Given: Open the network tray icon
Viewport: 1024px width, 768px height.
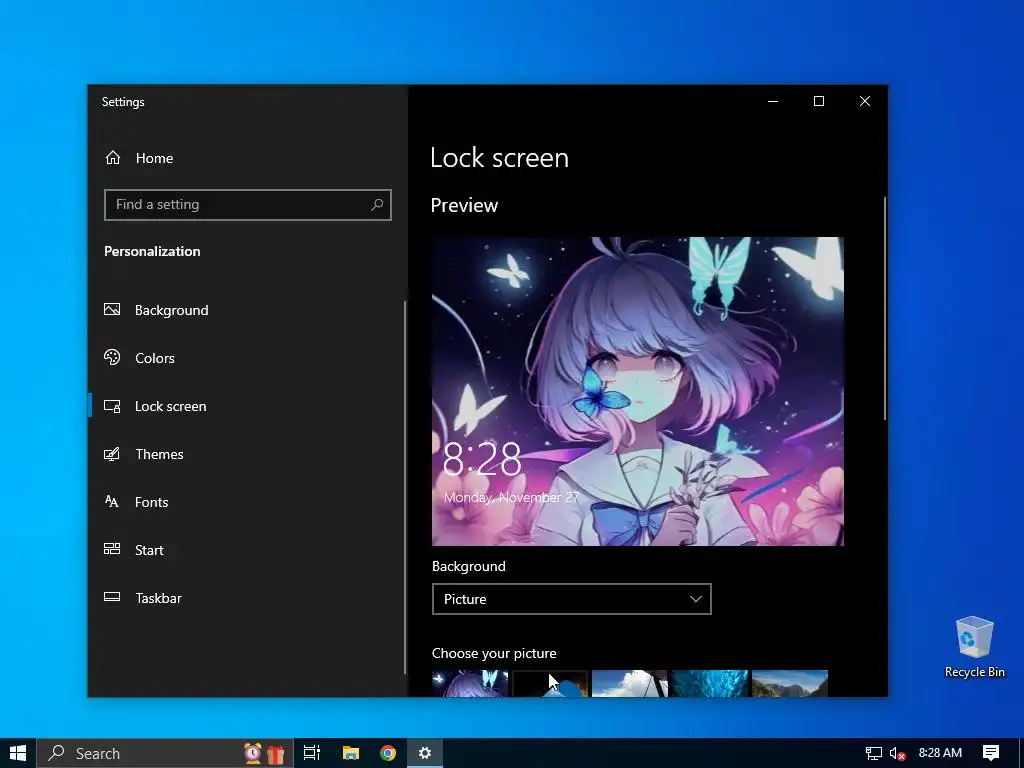Looking at the screenshot, I should click(874, 754).
